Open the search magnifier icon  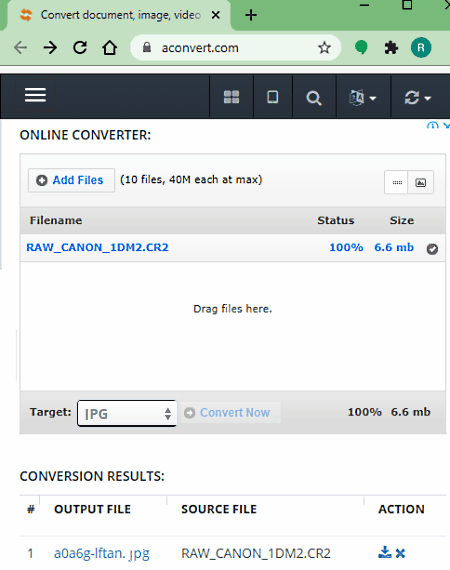pyautogui.click(x=314, y=98)
